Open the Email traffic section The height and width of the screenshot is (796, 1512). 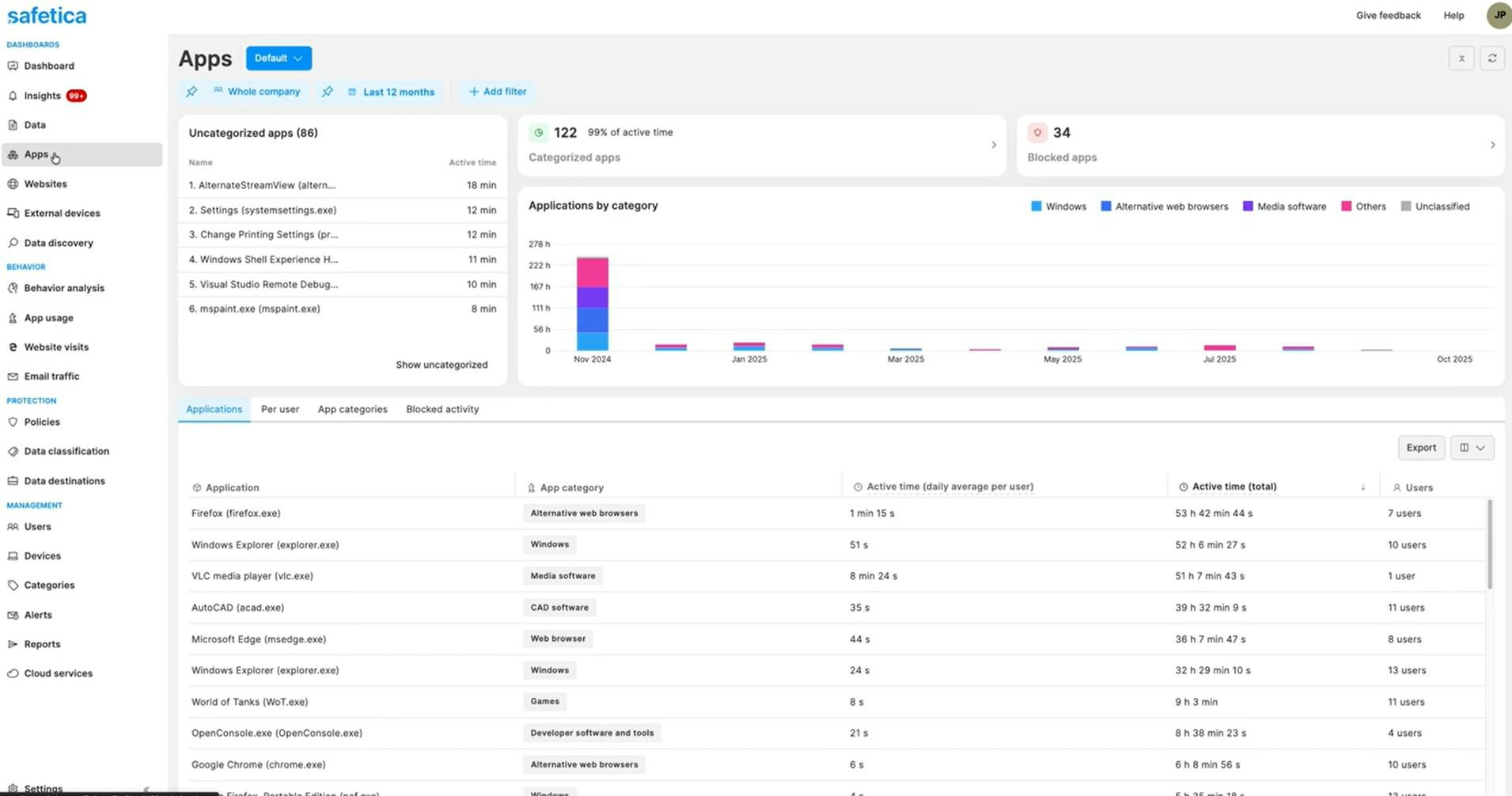click(x=51, y=376)
